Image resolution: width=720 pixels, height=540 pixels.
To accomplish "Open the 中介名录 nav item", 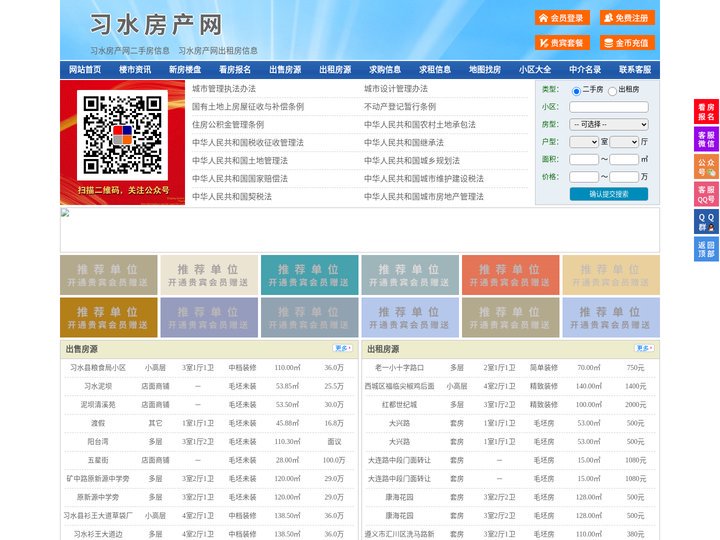I will coord(585,70).
